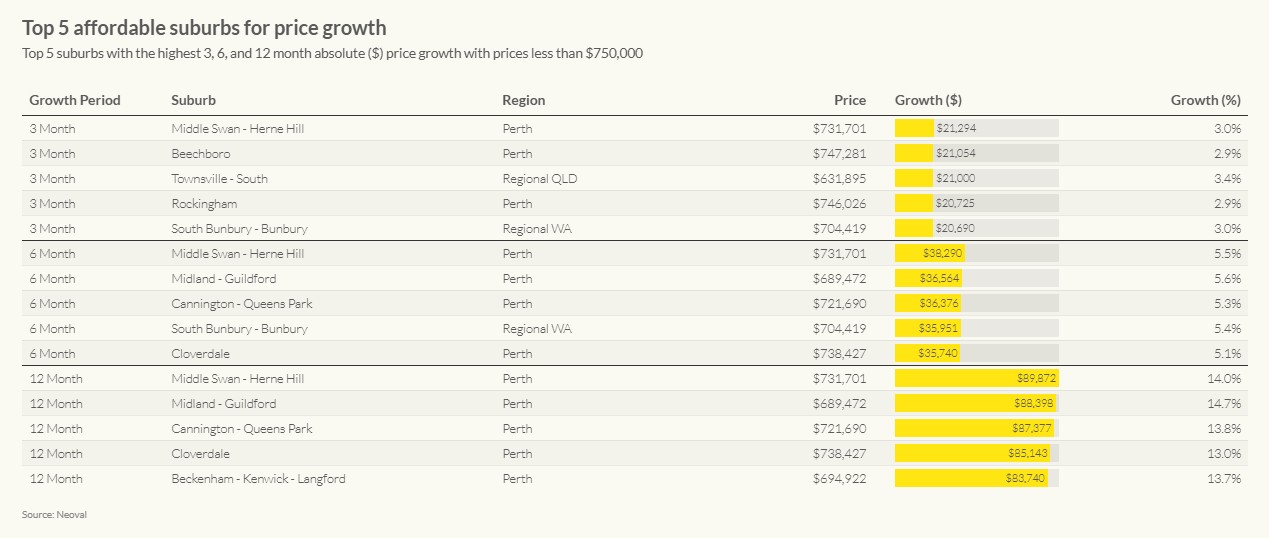This screenshot has height=538, width=1269.
Task: Click the Source: Neoval footer text
Action: click(47, 514)
